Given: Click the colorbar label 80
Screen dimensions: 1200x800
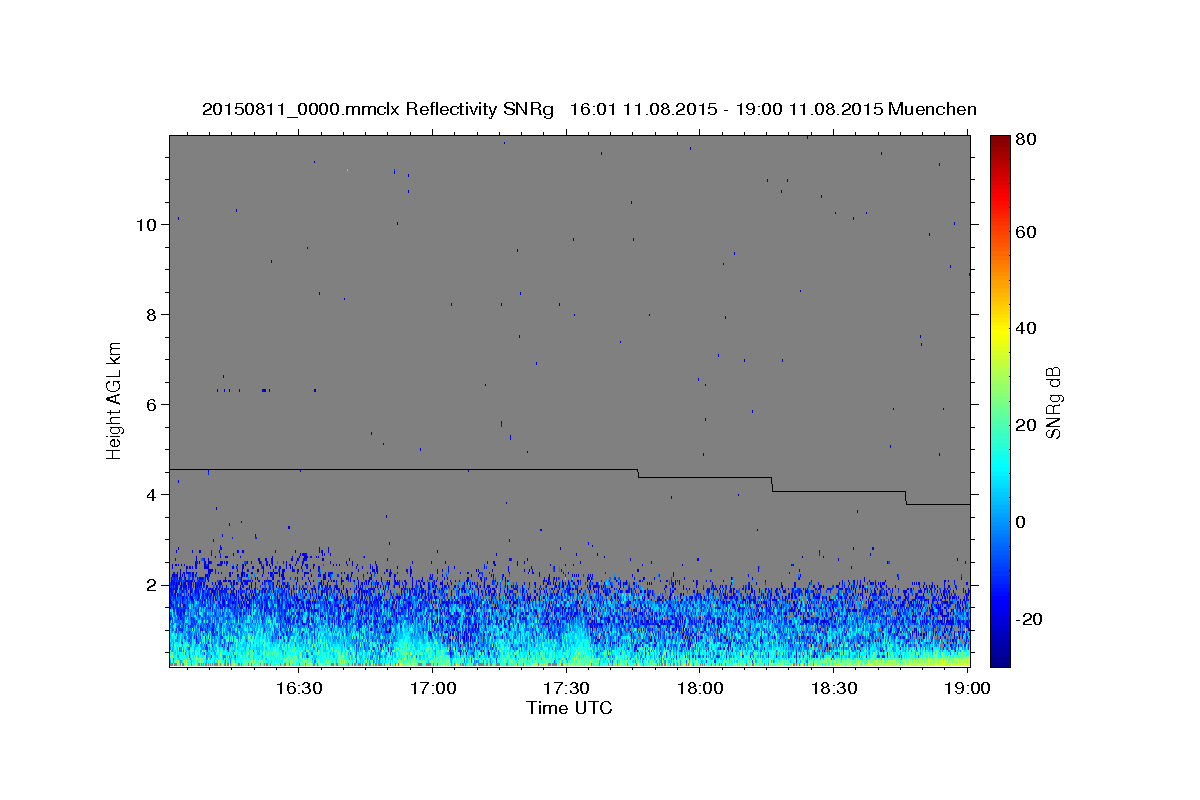Looking at the screenshot, I should coord(1027,139).
